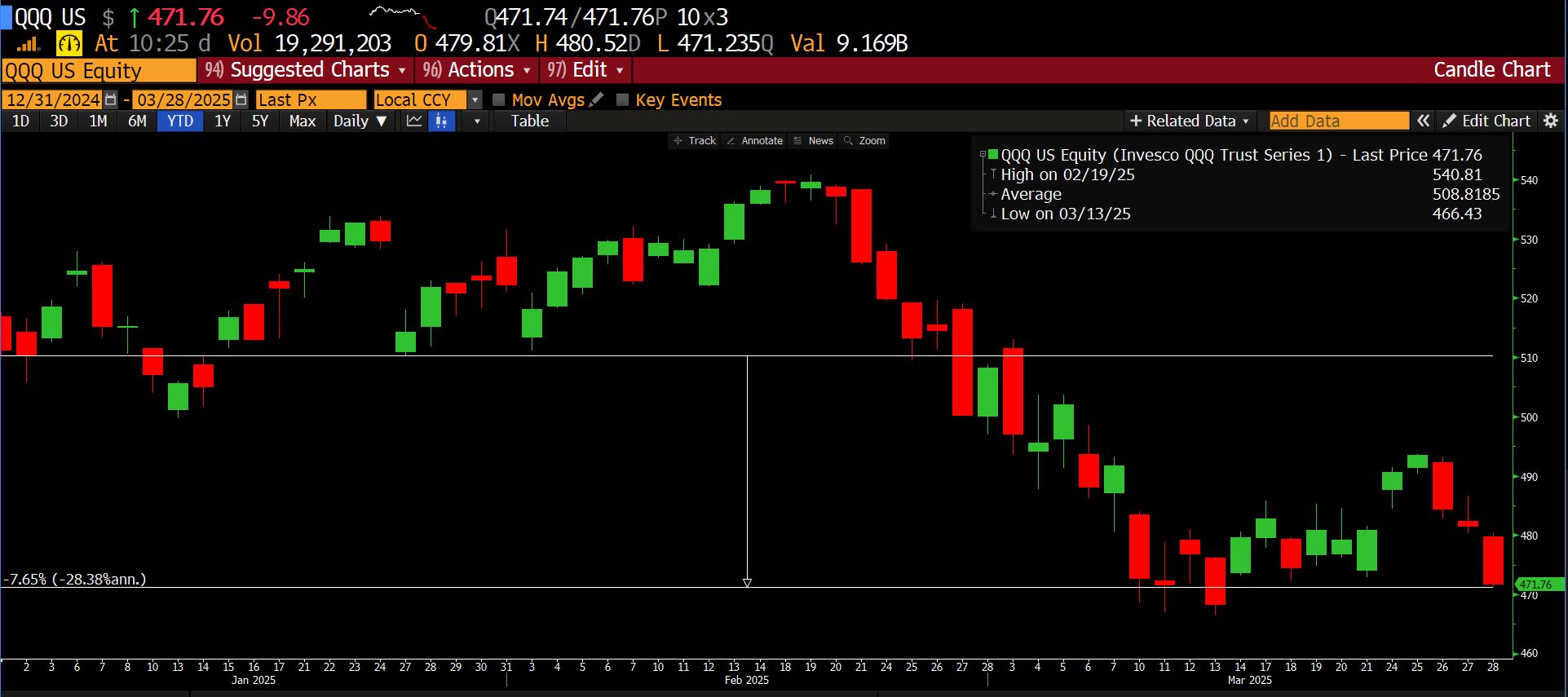Click the Add Data input field
The height and width of the screenshot is (697, 1568).
point(1338,121)
